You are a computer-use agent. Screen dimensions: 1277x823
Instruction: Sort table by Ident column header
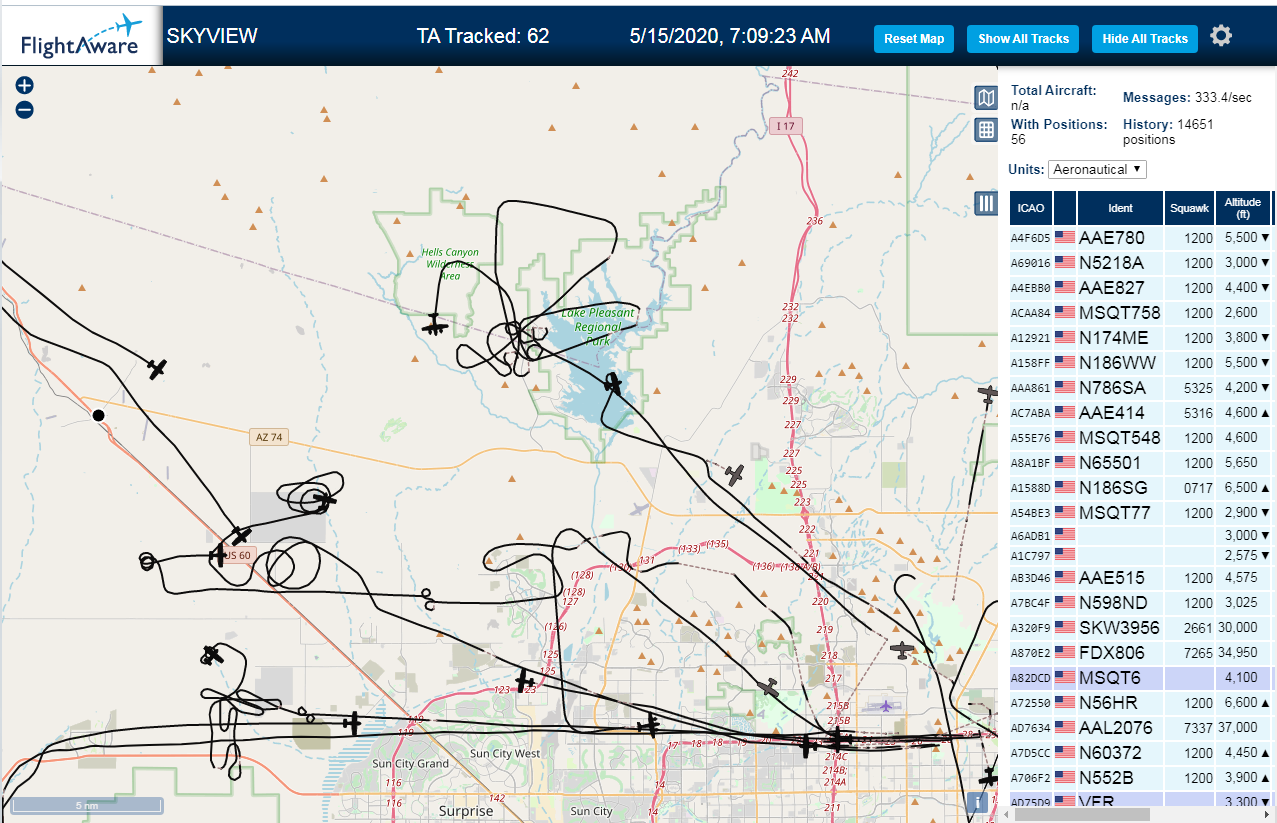[x=1120, y=208]
